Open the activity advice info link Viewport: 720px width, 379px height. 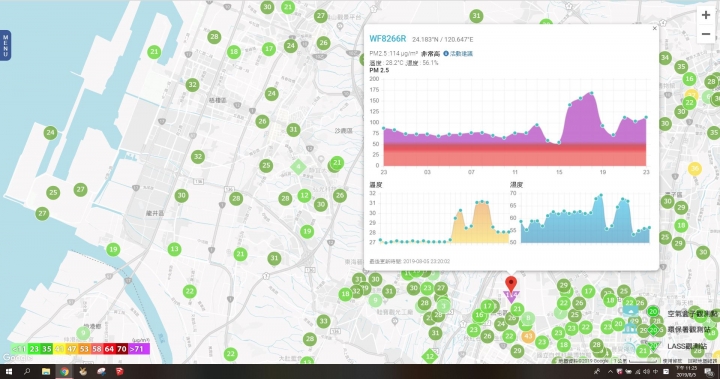(x=458, y=54)
